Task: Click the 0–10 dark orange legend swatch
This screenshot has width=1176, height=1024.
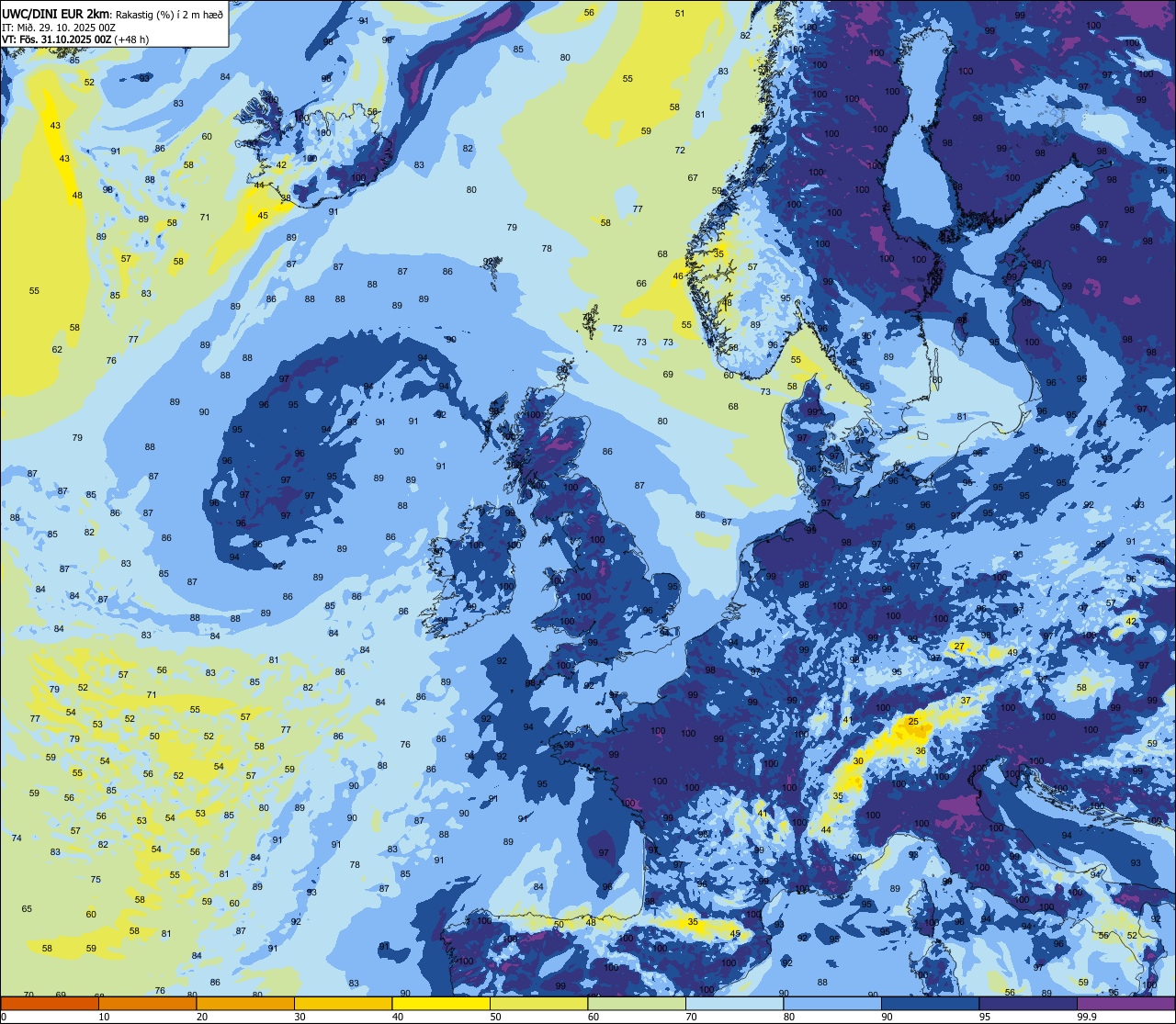Action: (x=50, y=1003)
